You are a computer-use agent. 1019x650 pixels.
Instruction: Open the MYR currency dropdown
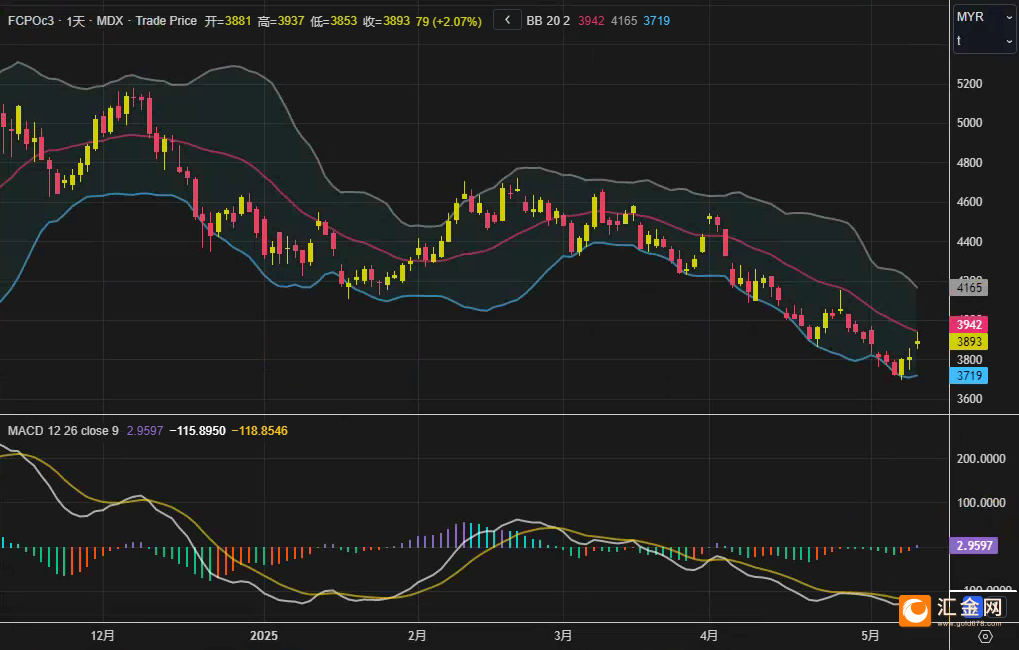click(984, 17)
